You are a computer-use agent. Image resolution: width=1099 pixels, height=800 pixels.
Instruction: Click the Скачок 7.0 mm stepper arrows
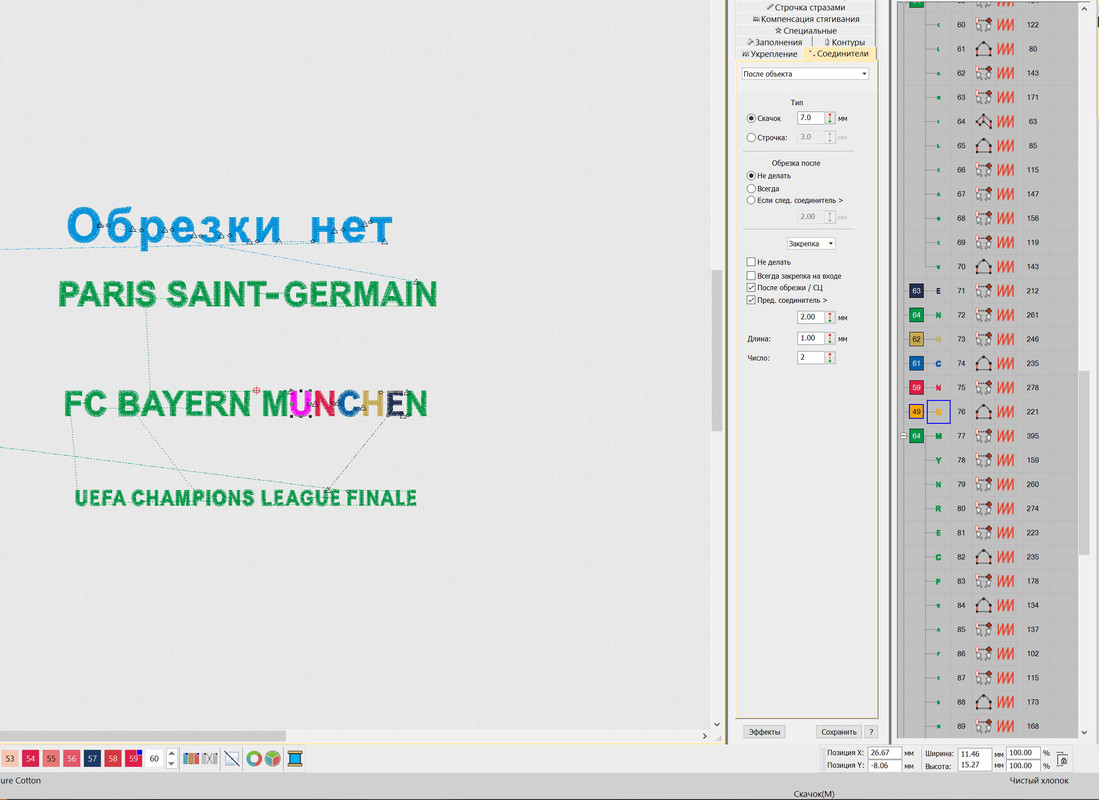coord(830,118)
